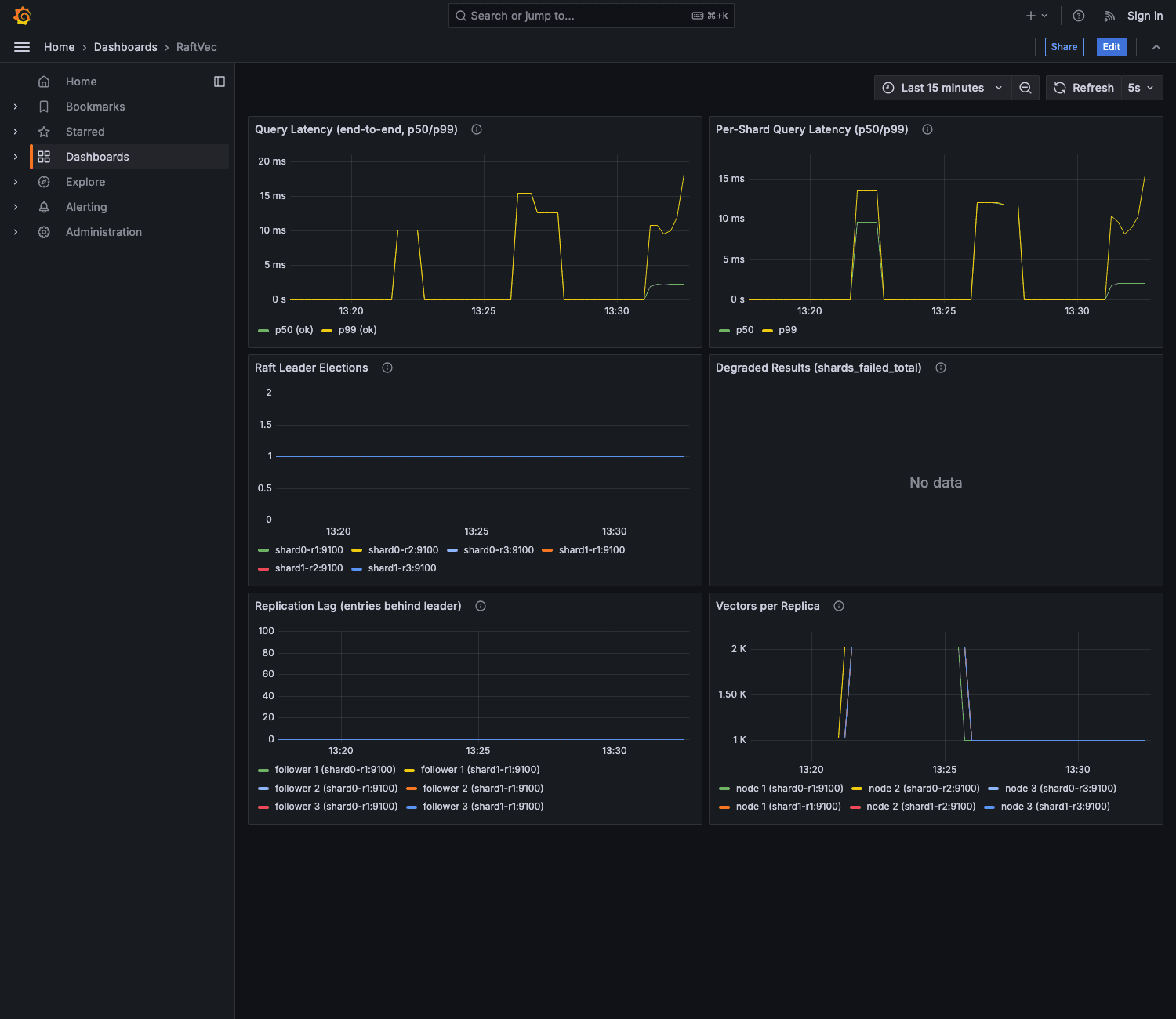Undock the sidebar menu panel icon
Screen dimensions: 1176x1019
click(220, 82)
